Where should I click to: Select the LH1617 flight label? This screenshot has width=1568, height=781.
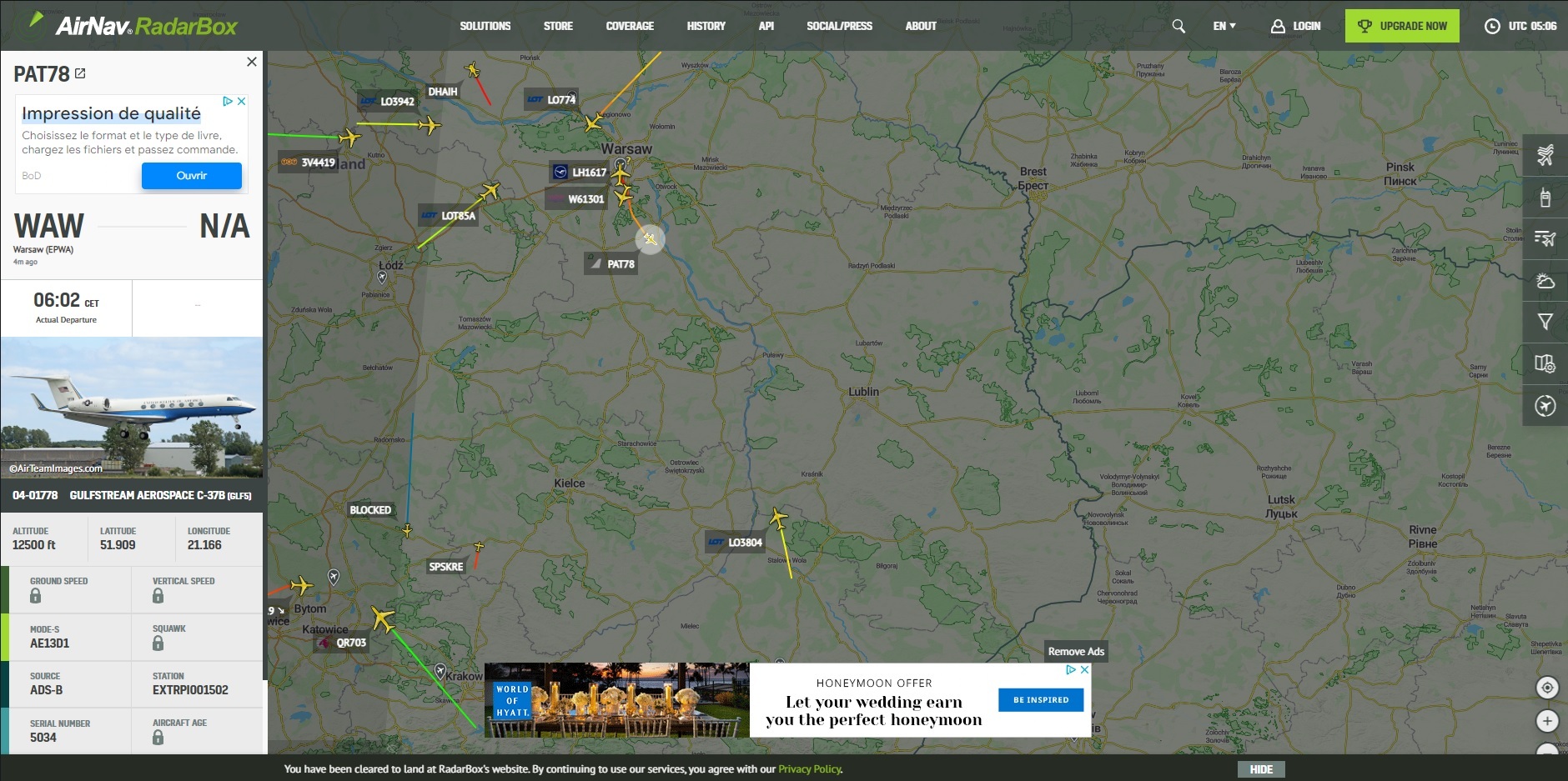(x=580, y=173)
